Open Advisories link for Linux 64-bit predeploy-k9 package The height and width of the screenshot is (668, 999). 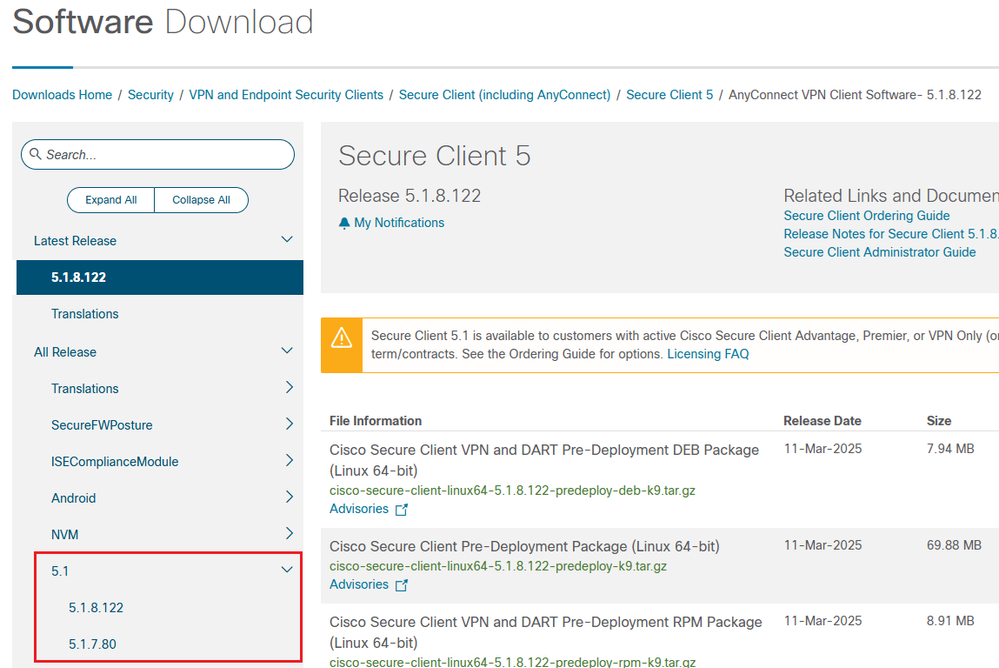[359, 584]
